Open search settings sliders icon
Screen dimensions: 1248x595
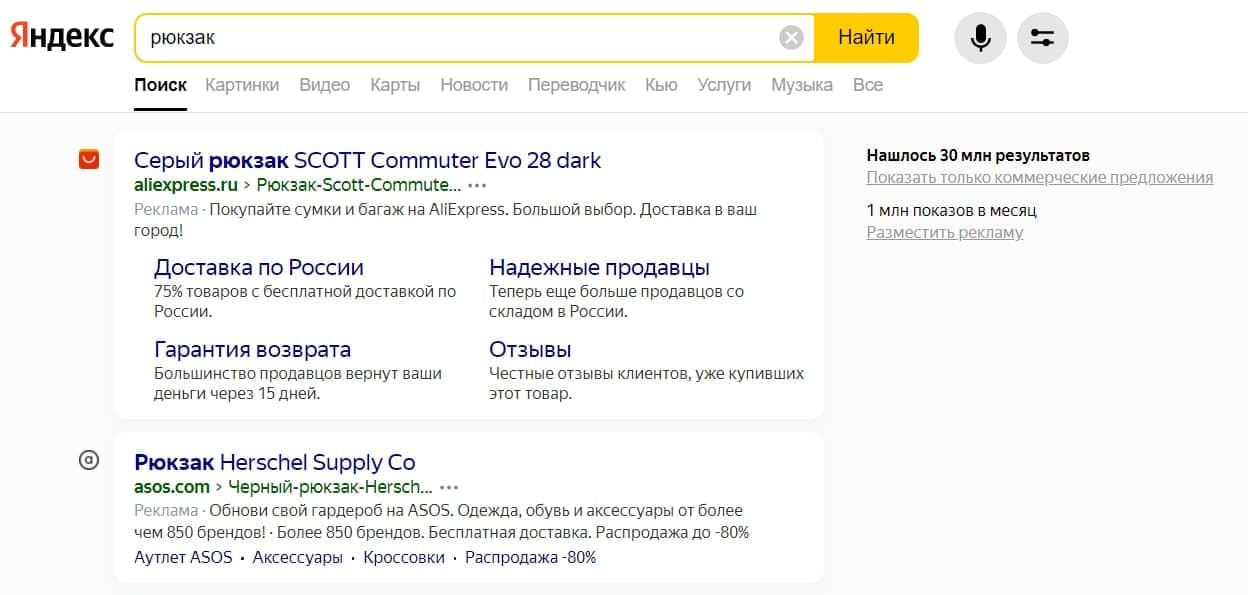coord(1042,38)
